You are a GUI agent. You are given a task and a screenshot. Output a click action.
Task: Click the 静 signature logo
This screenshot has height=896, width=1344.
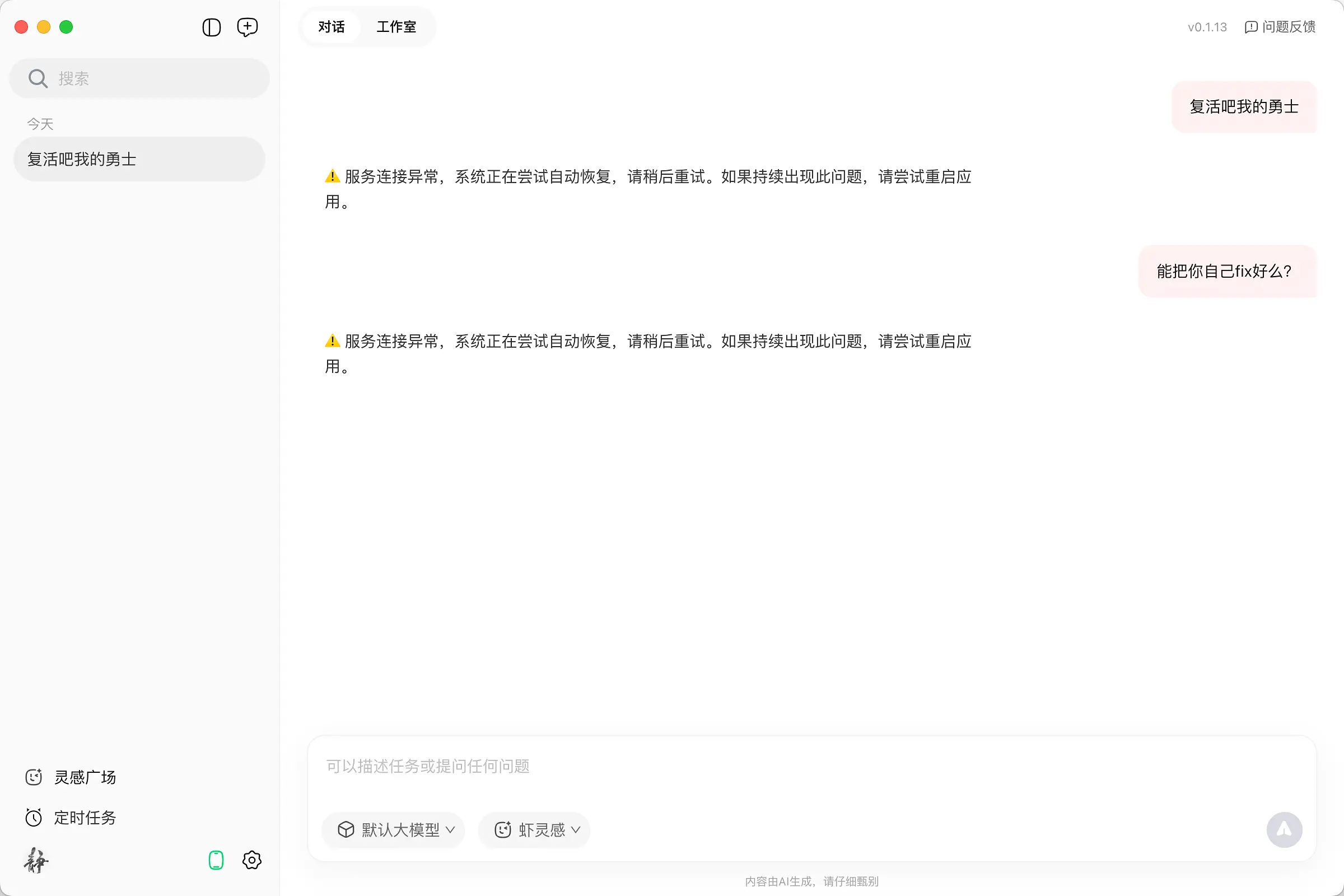point(35,861)
